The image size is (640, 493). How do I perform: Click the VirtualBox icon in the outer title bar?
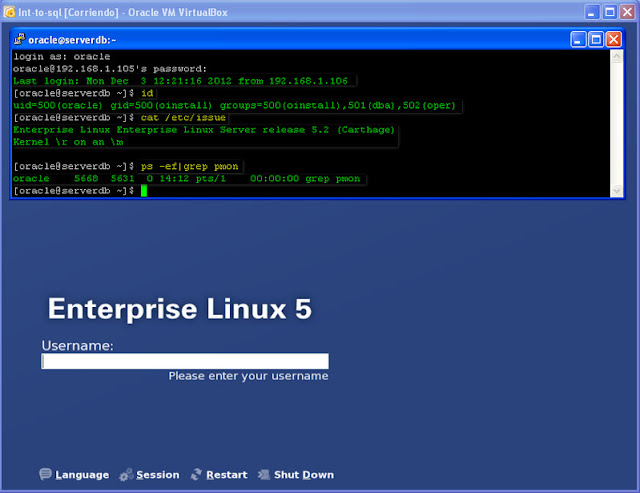(x=9, y=12)
